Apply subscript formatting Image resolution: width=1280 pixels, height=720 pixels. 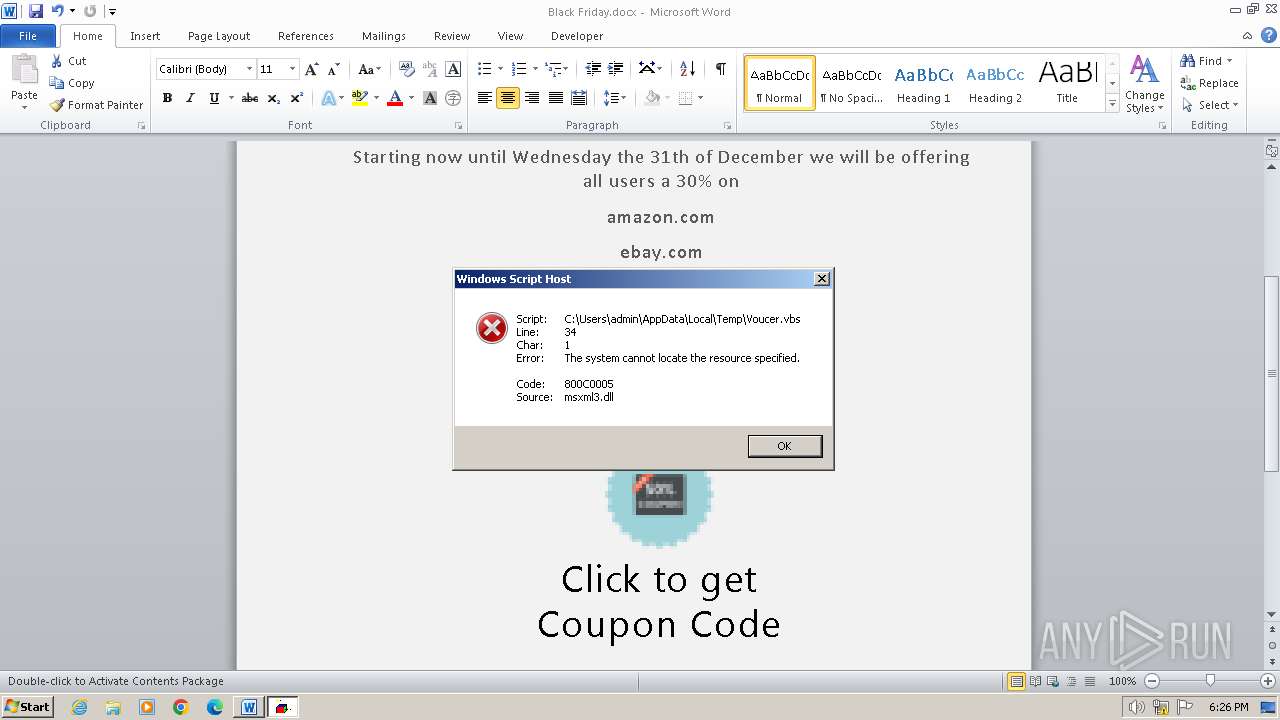pyautogui.click(x=274, y=98)
